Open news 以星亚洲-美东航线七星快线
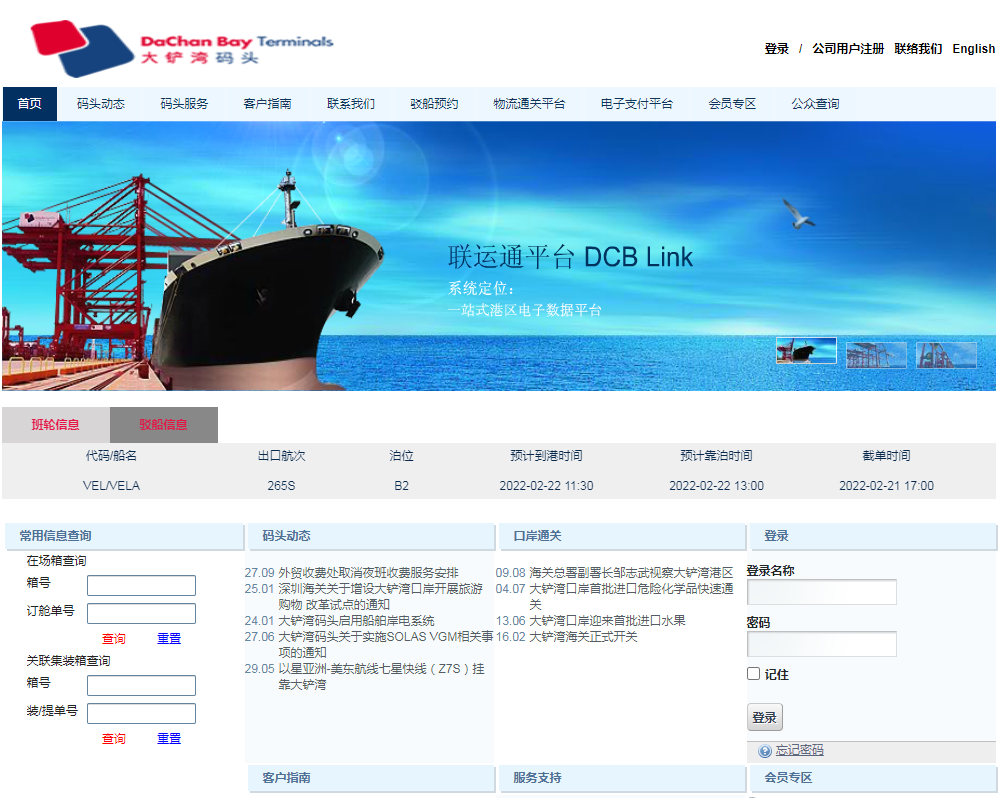Image resolution: width=1001 pixels, height=798 pixels. pos(381,676)
